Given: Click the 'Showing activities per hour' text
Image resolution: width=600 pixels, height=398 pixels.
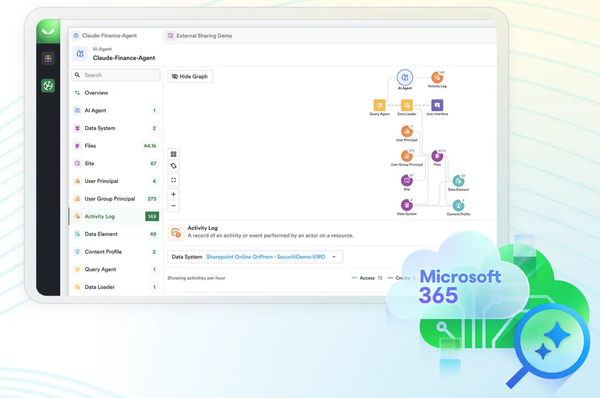Looking at the screenshot, I should pyautogui.click(x=196, y=278).
